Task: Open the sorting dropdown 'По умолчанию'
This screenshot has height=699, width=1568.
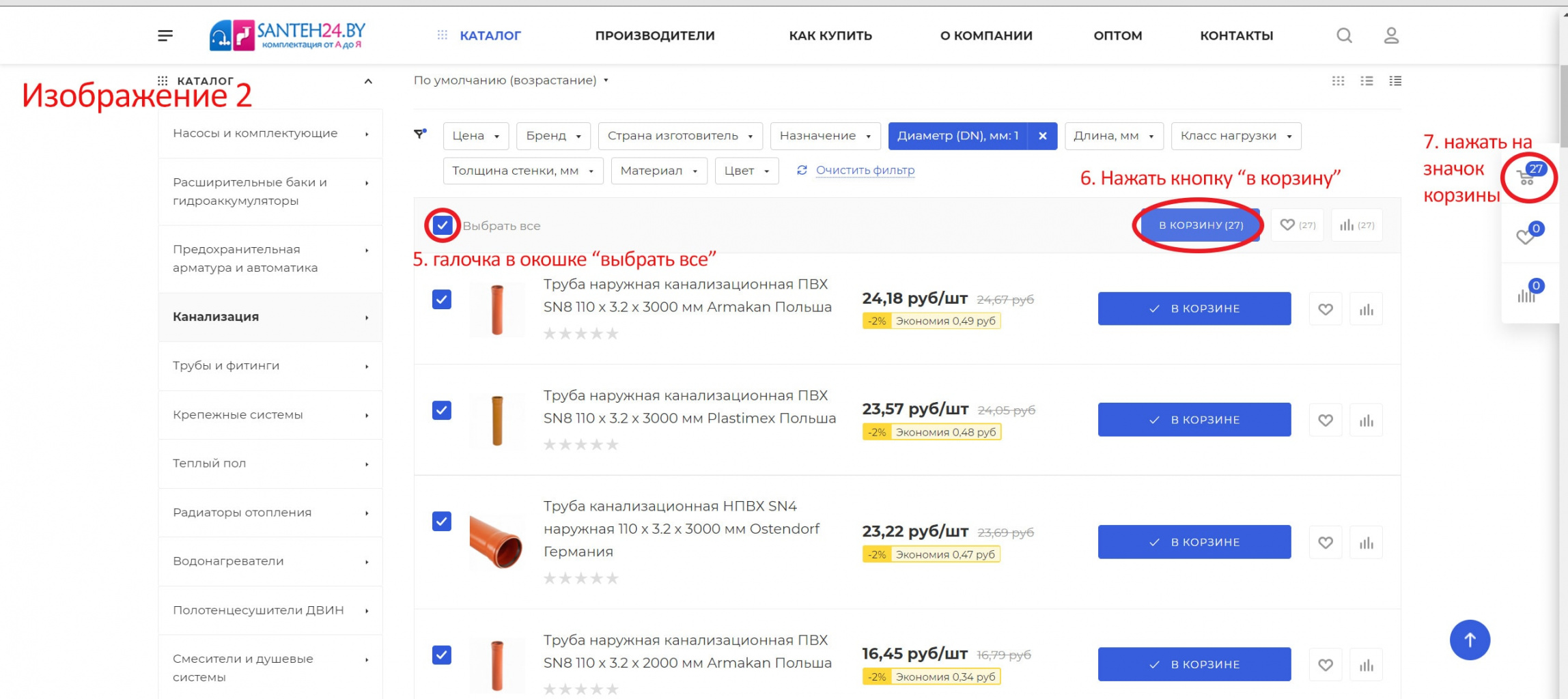Action: pos(510,81)
